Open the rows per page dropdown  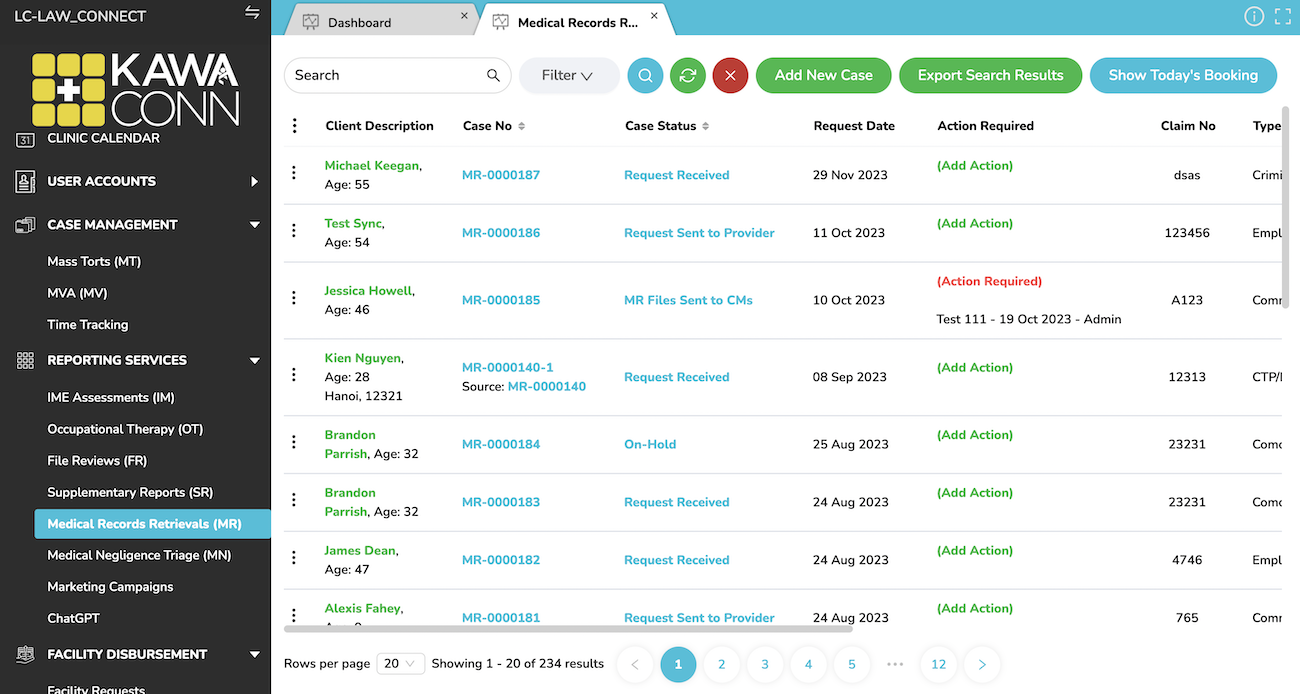pyautogui.click(x=401, y=663)
